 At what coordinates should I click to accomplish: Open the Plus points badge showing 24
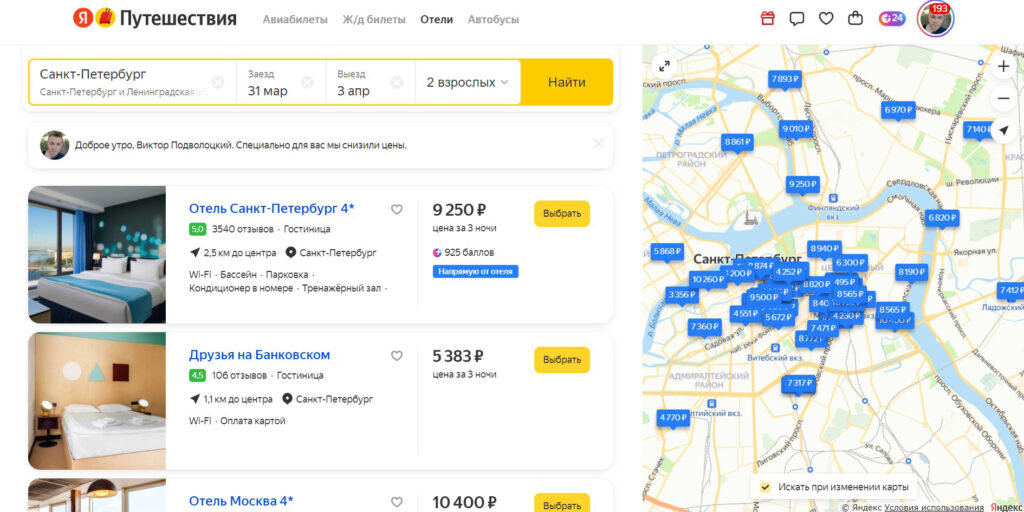892,18
